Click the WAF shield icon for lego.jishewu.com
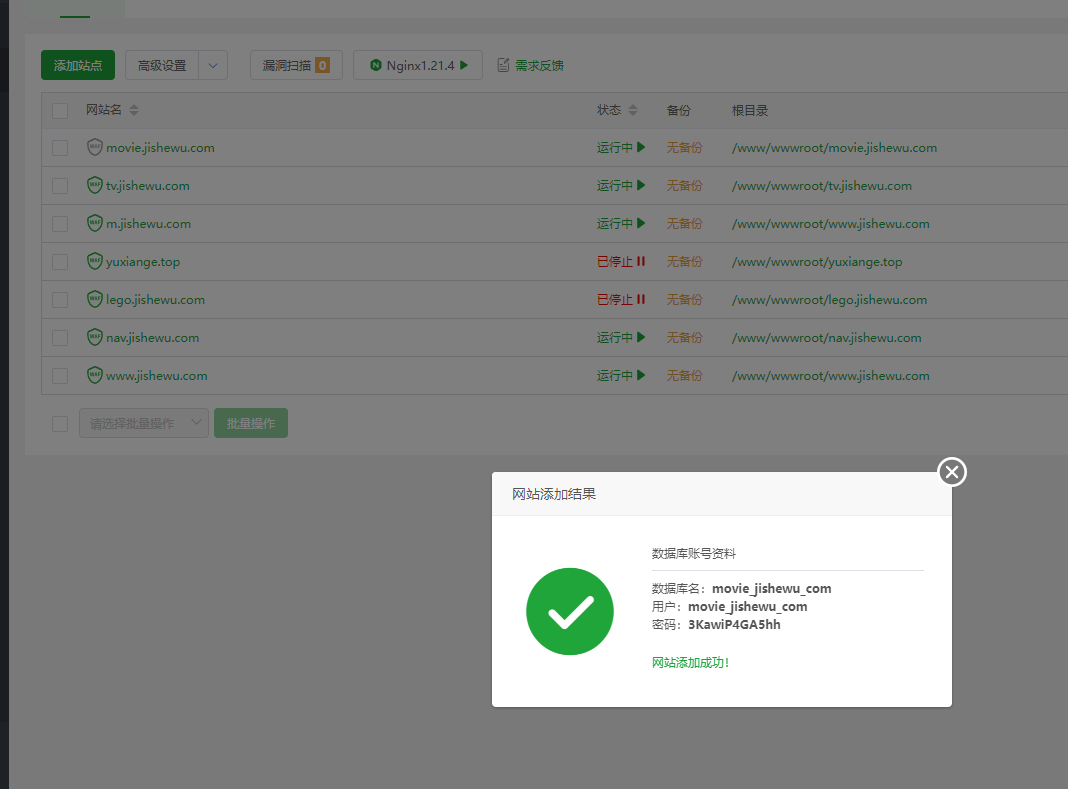 point(95,299)
